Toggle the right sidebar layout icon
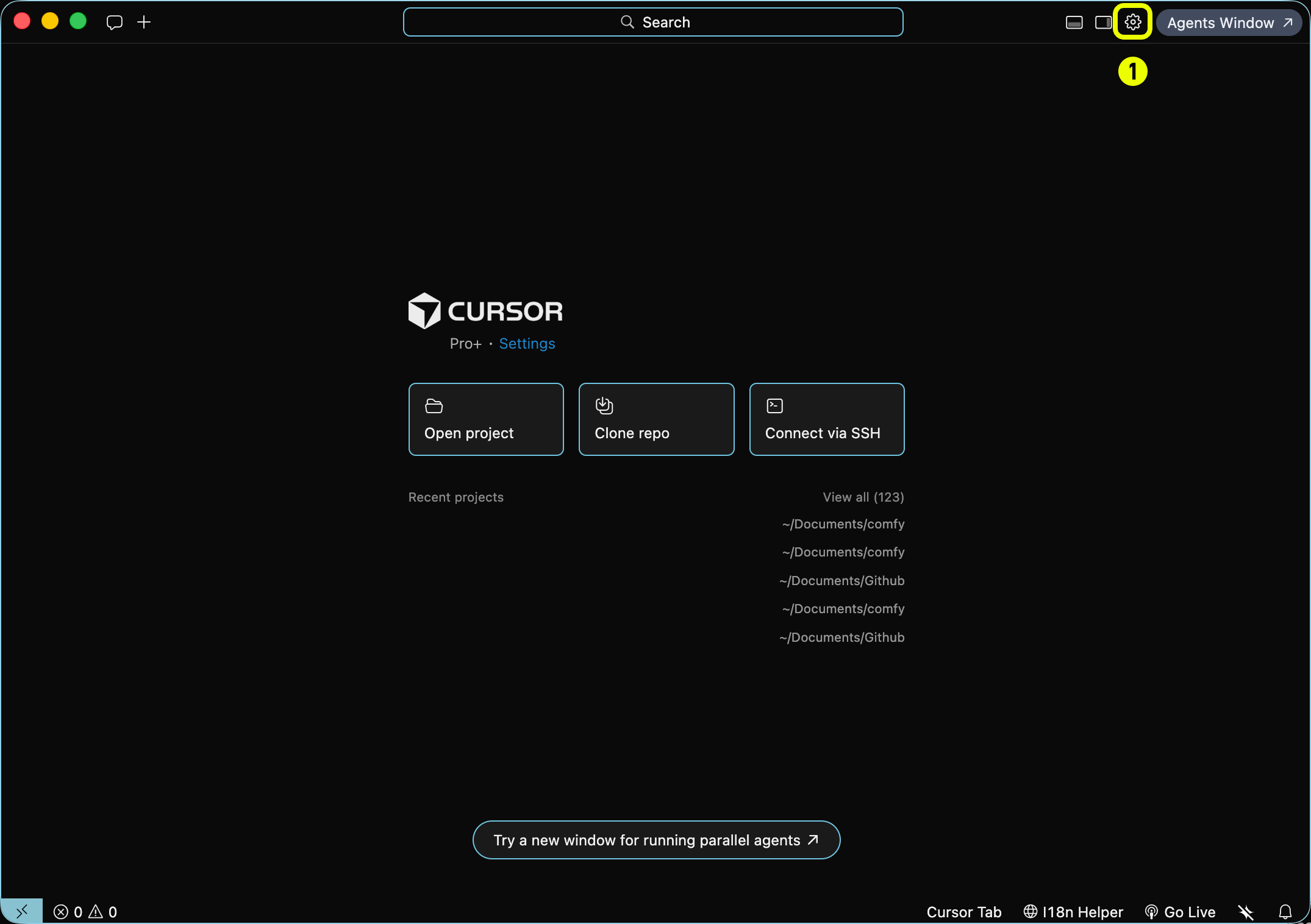 pyautogui.click(x=1103, y=23)
